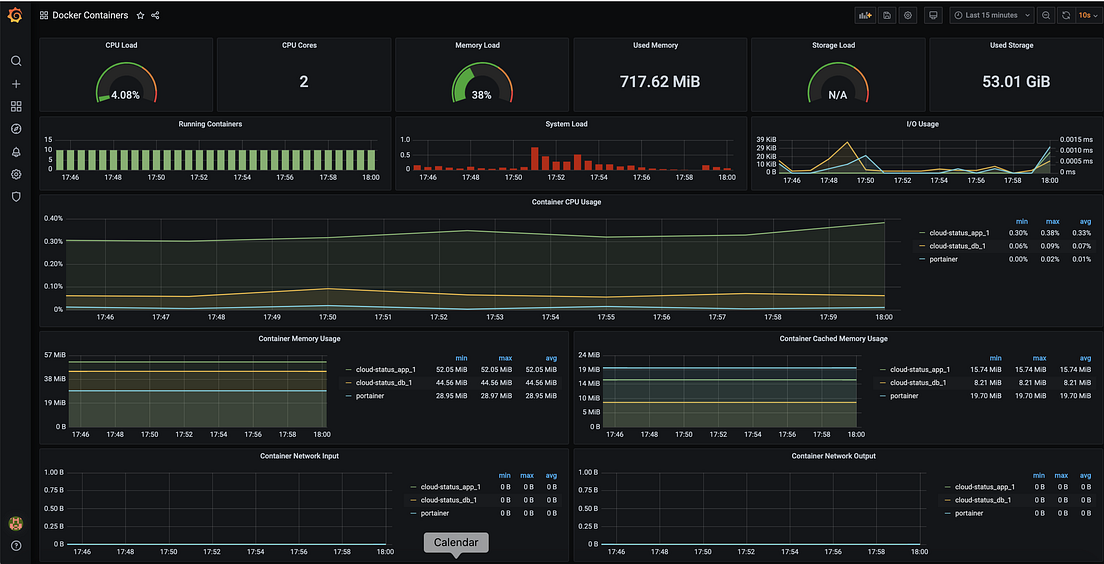Toggle cloud-status_db_1 series in CPU Usage legend
The width and height of the screenshot is (1104, 564).
tap(958, 246)
